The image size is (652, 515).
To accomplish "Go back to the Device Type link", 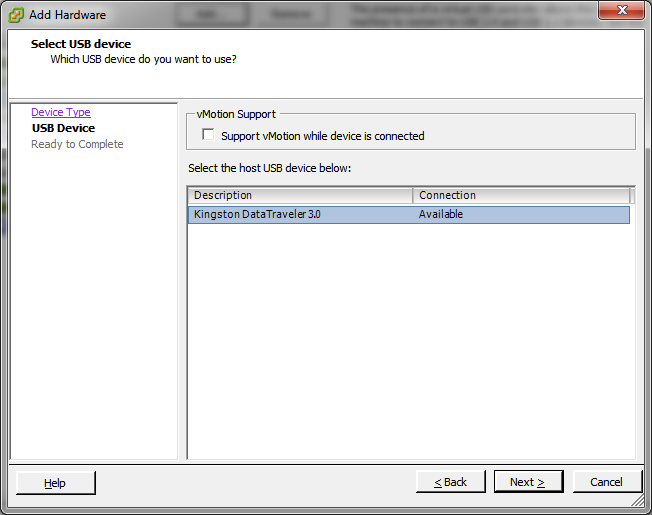I will (61, 112).
